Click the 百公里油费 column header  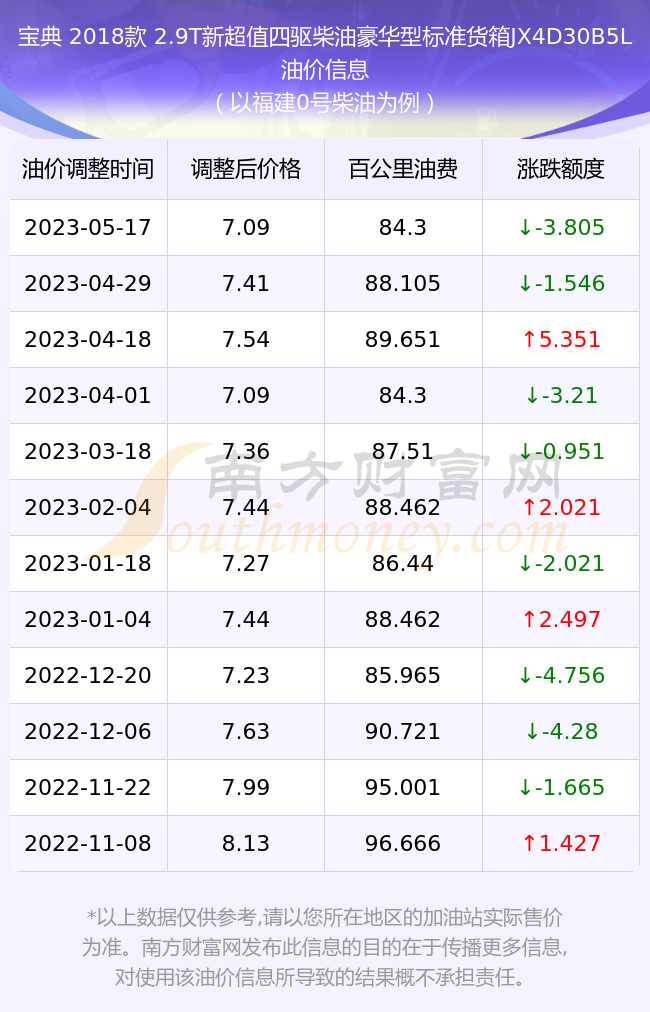pyautogui.click(x=403, y=169)
